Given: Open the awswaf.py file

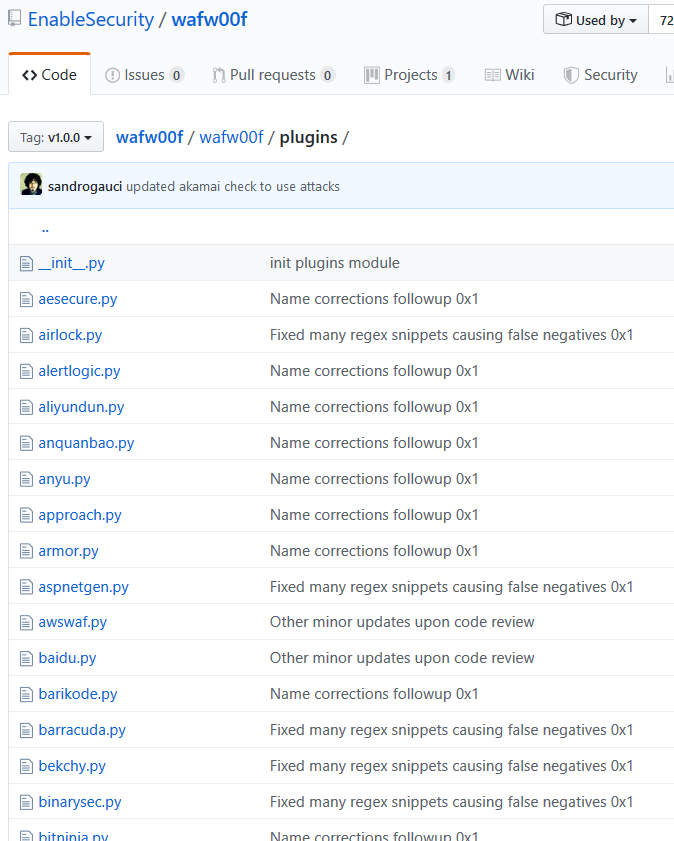Looking at the screenshot, I should pos(72,622).
